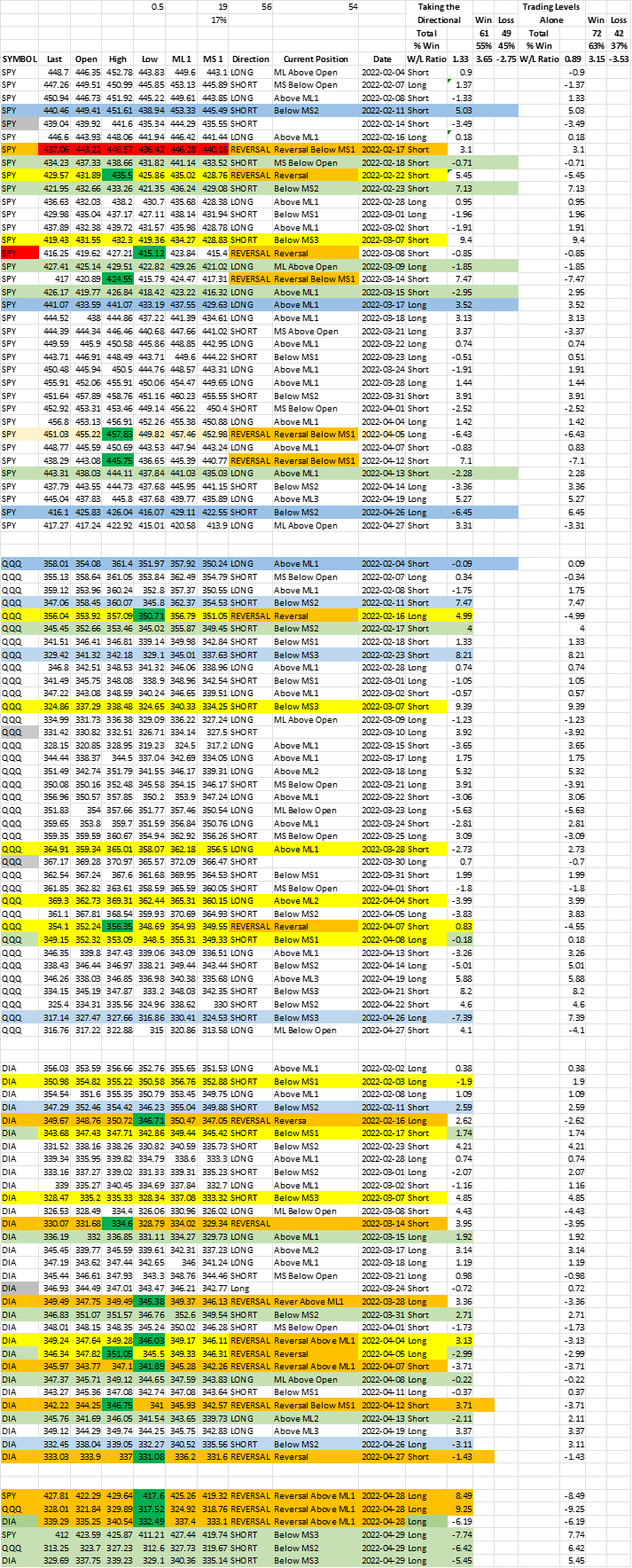
Task: Select the green SPY High cell 445.75
Action: [118, 460]
